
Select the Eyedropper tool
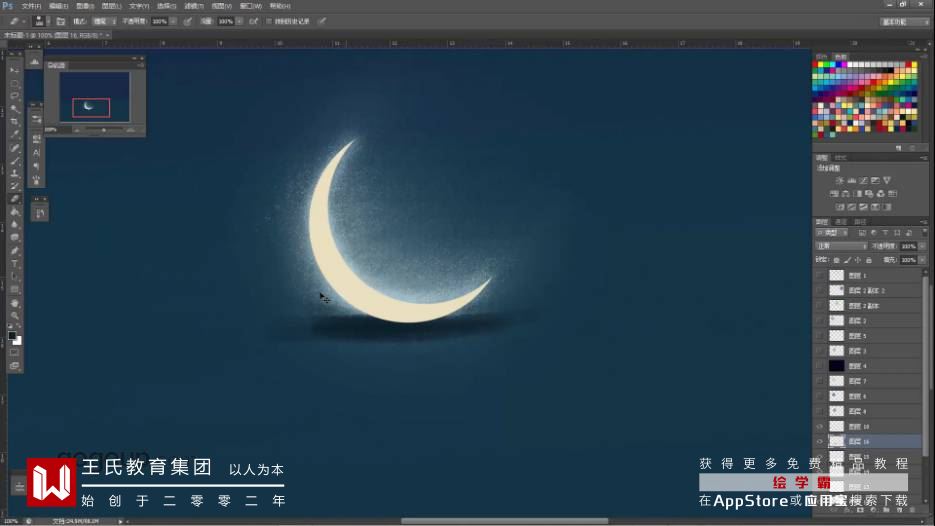pos(14,134)
